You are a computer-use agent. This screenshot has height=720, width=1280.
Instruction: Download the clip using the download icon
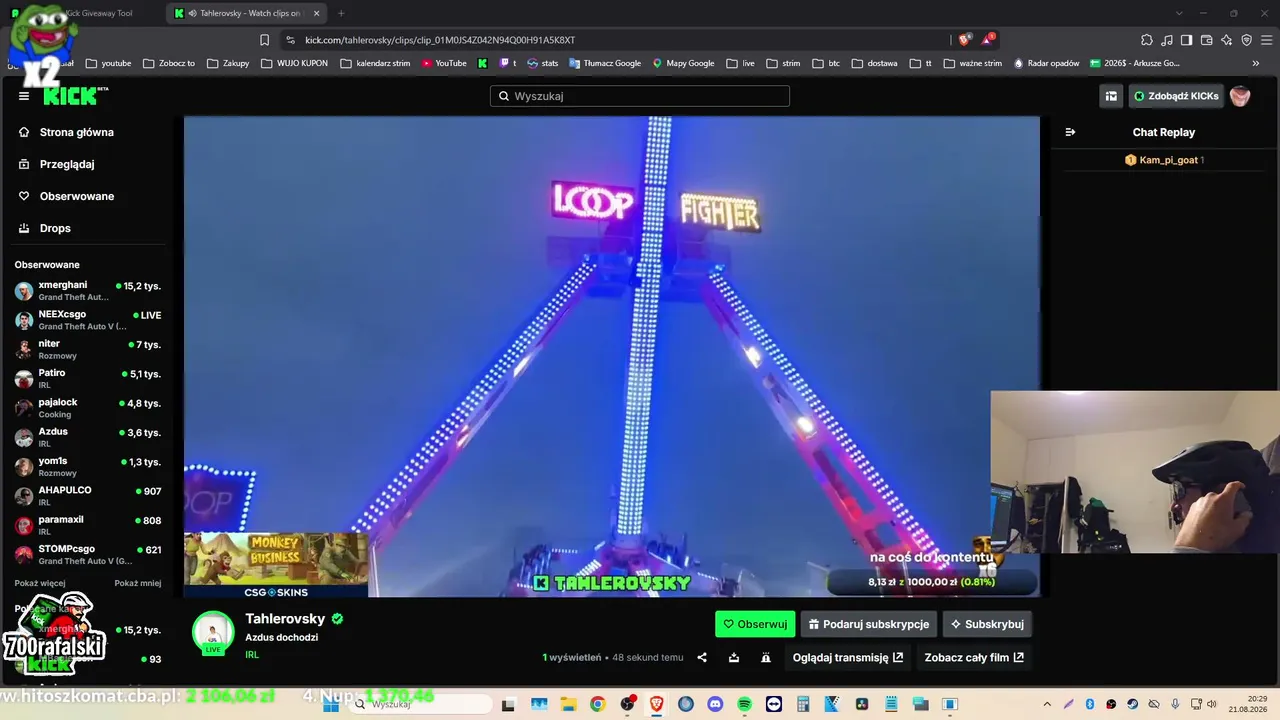click(x=734, y=657)
